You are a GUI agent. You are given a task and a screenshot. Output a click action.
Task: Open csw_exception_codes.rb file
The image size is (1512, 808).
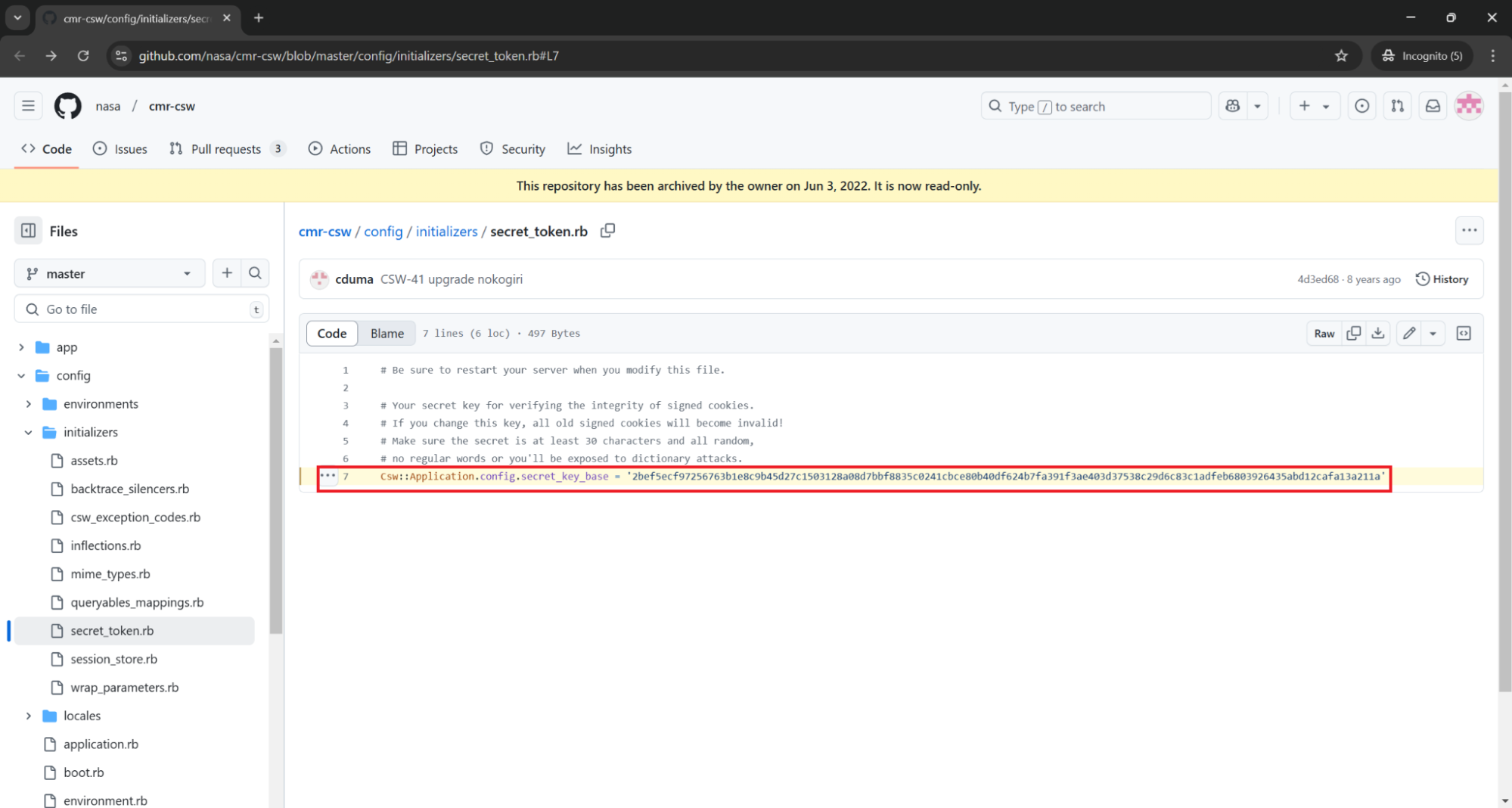[x=134, y=517]
